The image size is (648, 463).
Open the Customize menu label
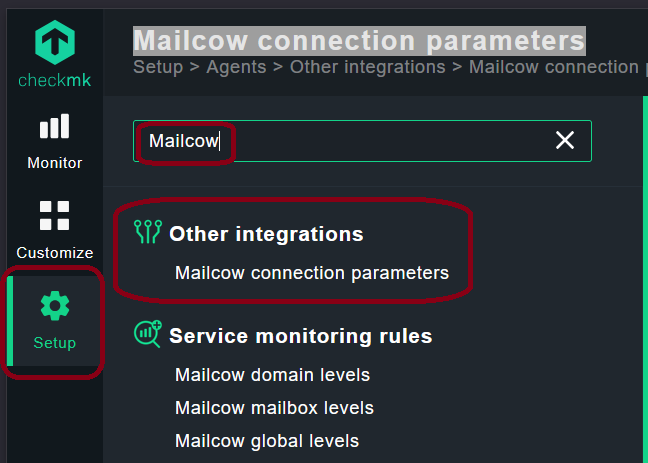[x=55, y=253]
